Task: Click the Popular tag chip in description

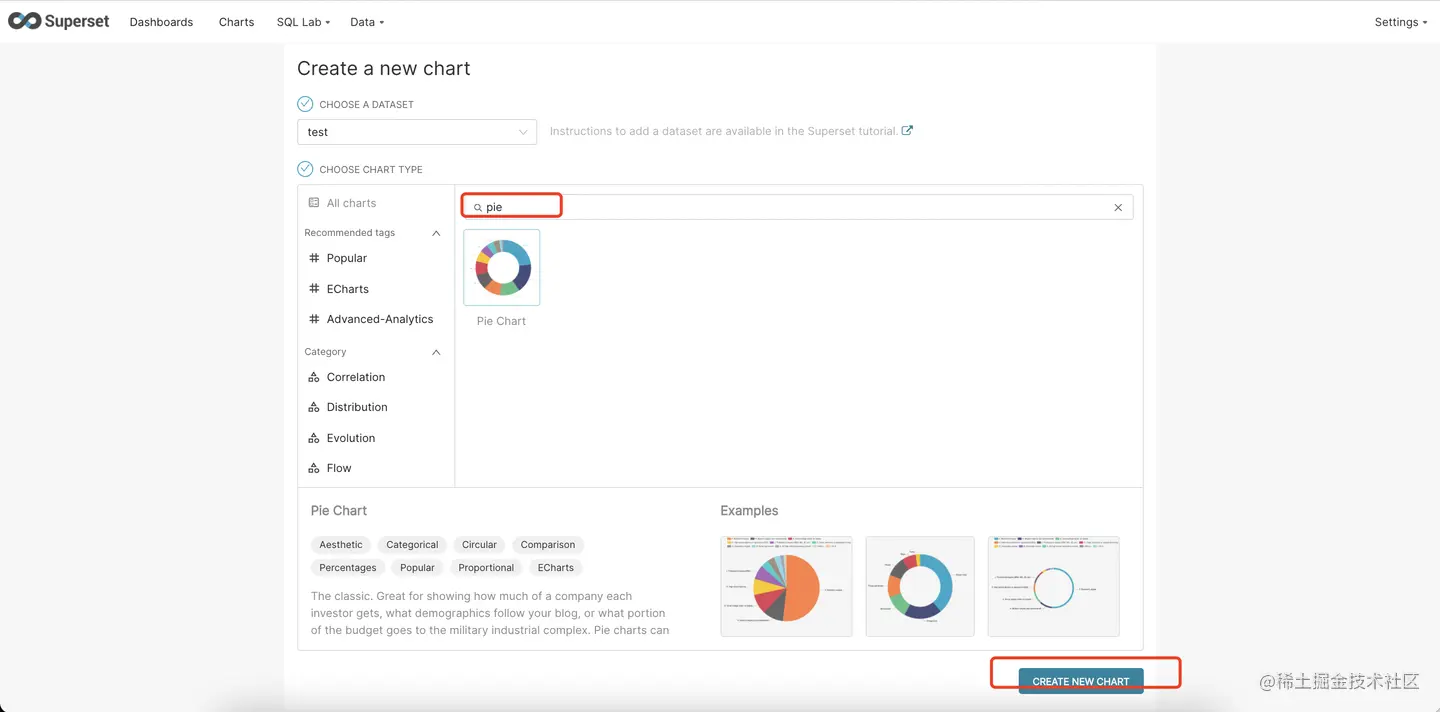Action: [417, 568]
